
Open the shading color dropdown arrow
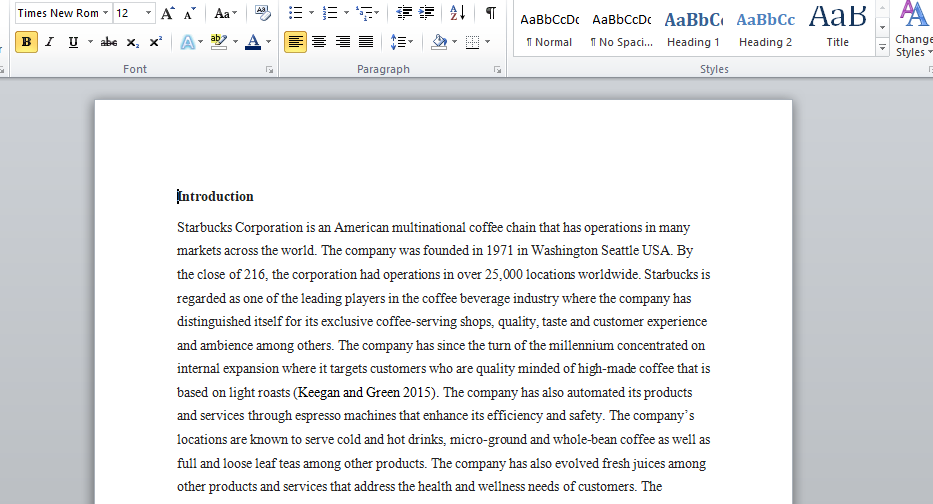tap(455, 42)
